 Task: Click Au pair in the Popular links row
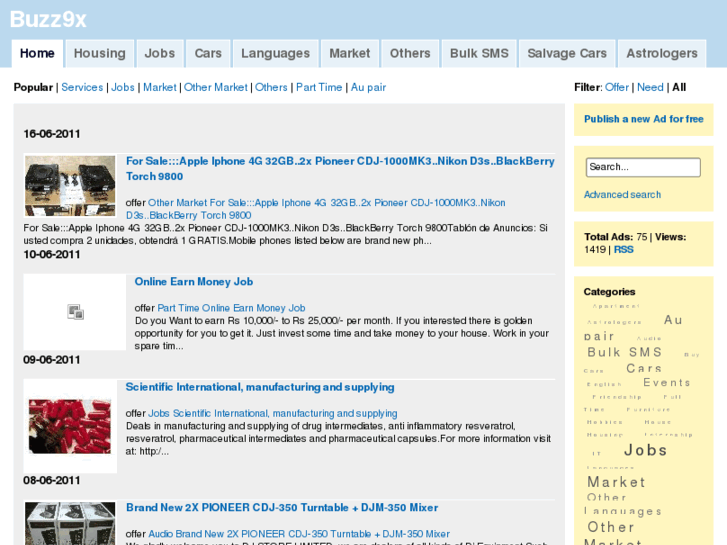(x=368, y=87)
